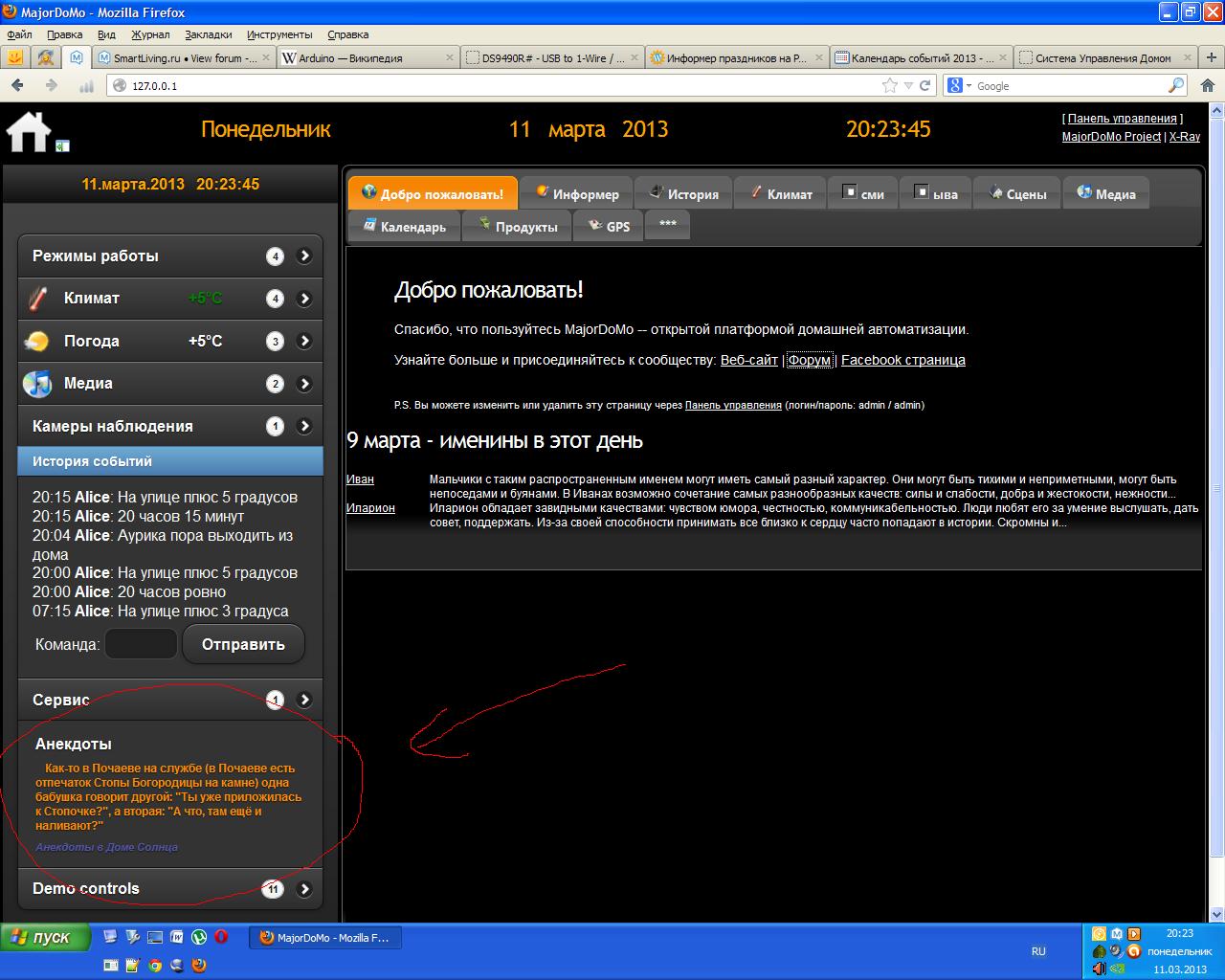Select the Добро пожаловать! tab

click(433, 193)
